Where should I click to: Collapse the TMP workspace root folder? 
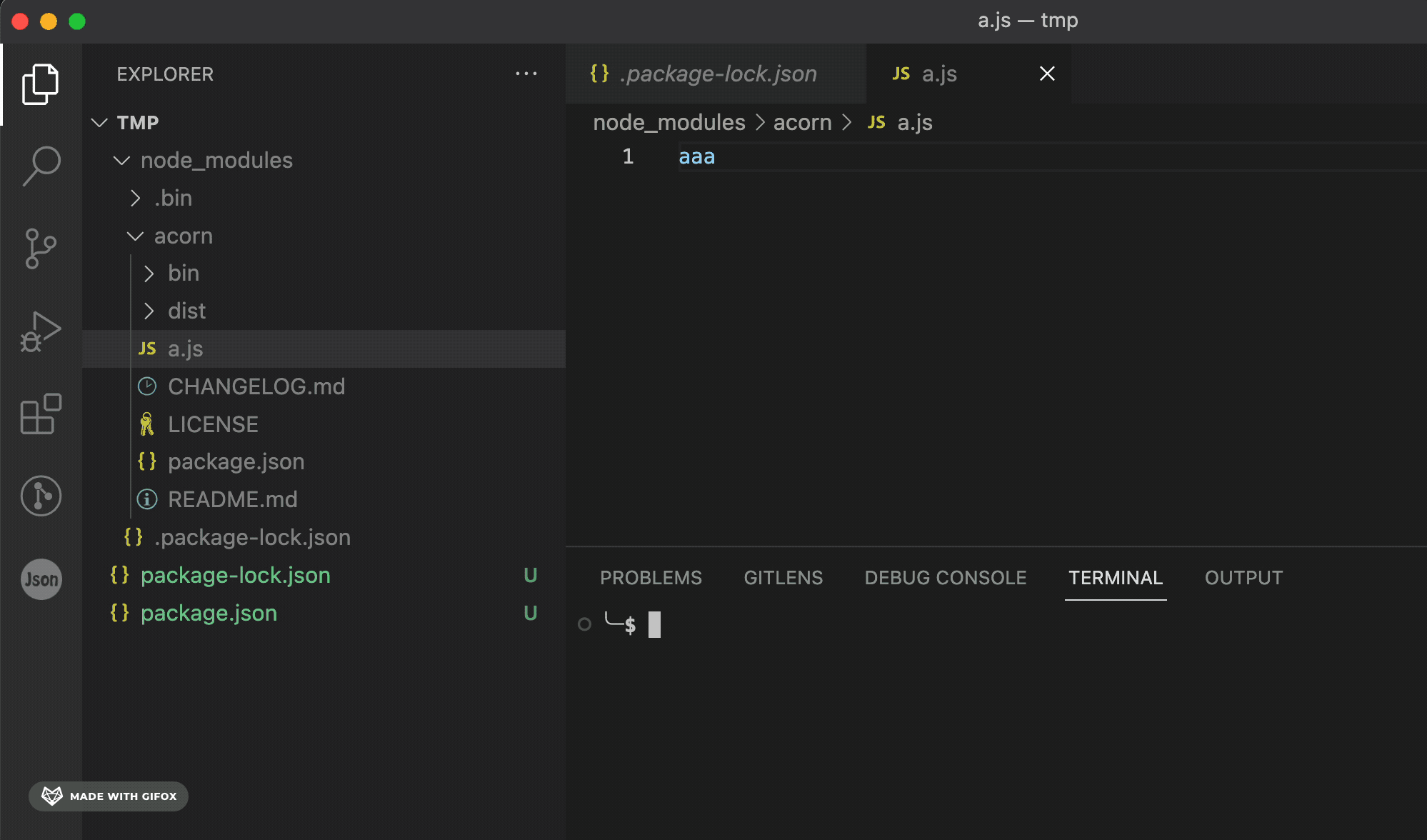coord(137,123)
